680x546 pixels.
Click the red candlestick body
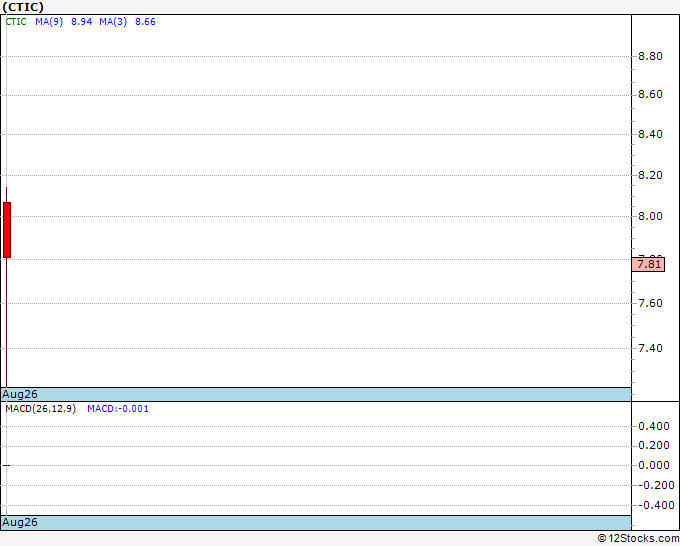[x=7, y=230]
